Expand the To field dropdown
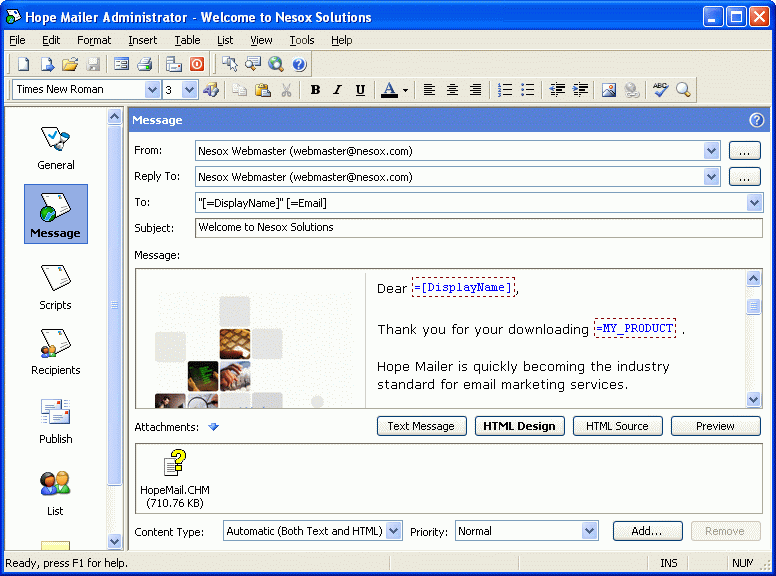Image resolution: width=776 pixels, height=576 pixels. point(754,202)
